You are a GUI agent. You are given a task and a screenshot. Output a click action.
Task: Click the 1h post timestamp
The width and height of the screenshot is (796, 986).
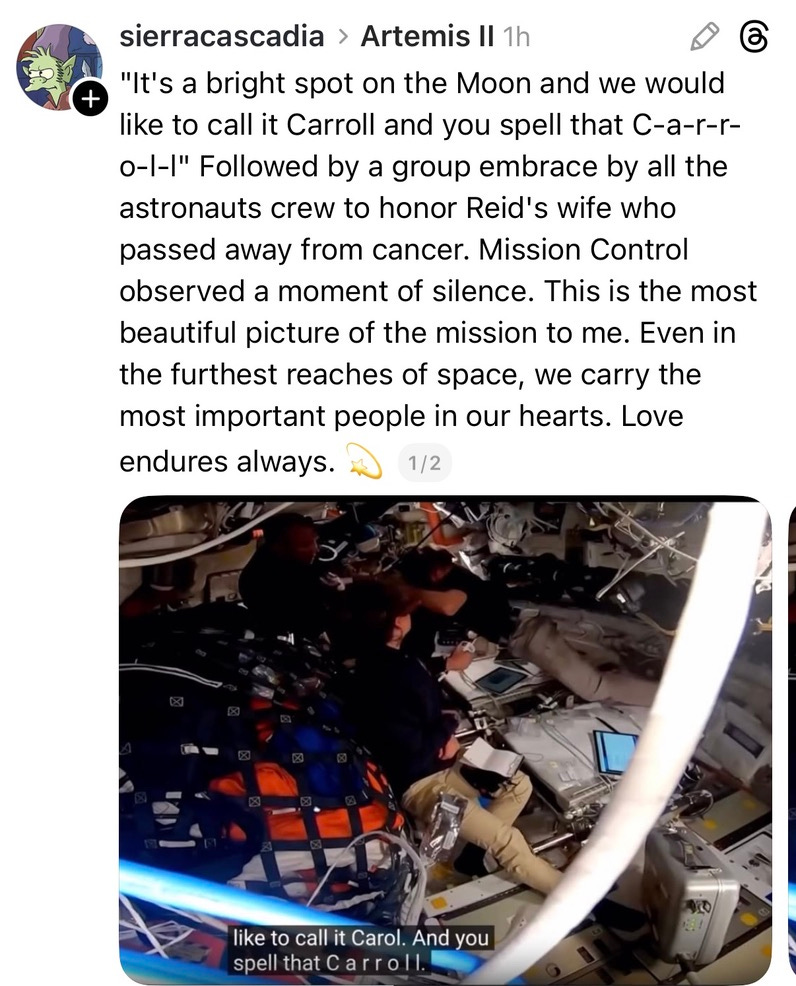point(516,36)
